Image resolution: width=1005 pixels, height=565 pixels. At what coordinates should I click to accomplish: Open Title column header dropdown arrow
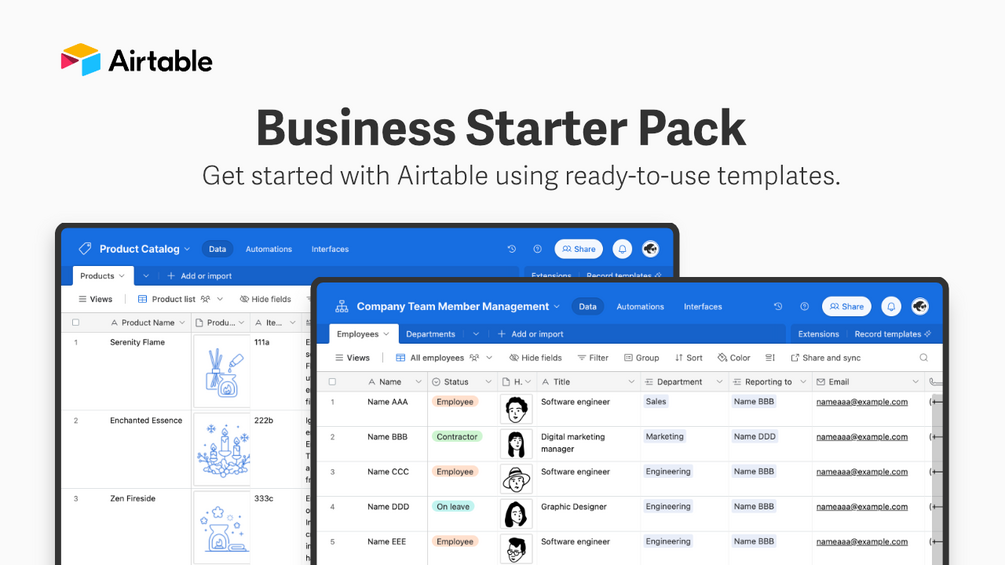tap(631, 382)
